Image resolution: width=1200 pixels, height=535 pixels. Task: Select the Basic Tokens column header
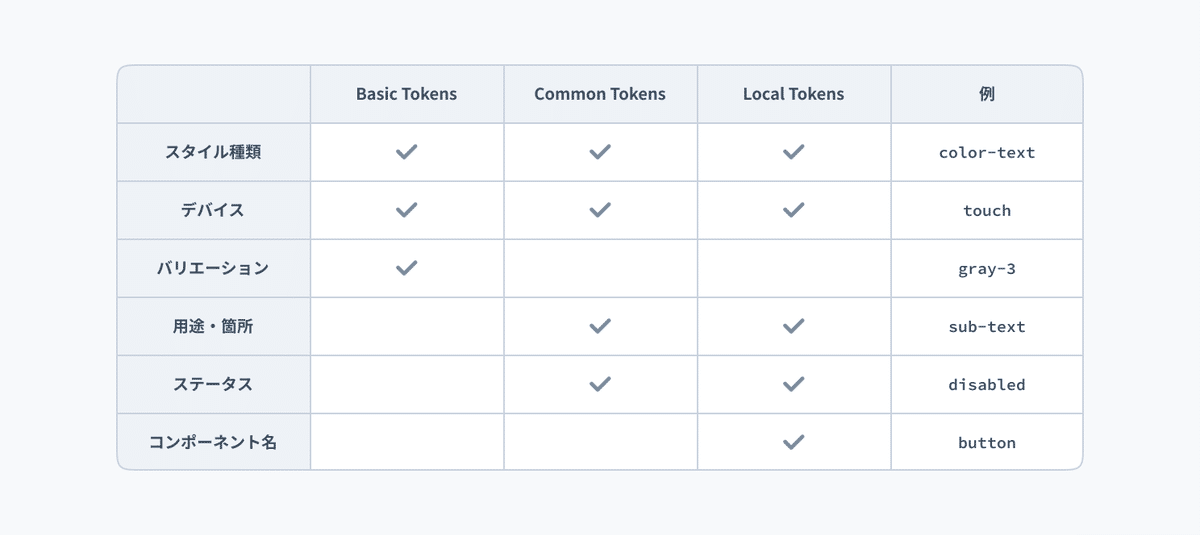(406, 94)
